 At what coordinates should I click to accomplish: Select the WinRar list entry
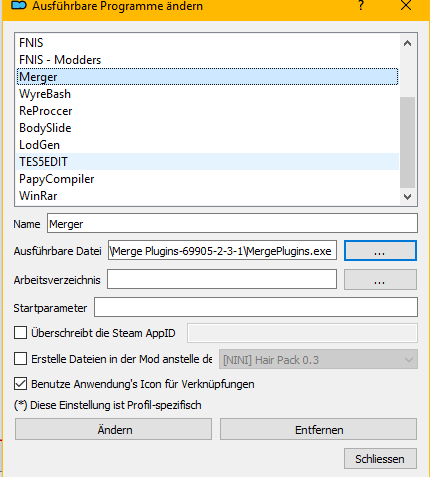click(208, 196)
